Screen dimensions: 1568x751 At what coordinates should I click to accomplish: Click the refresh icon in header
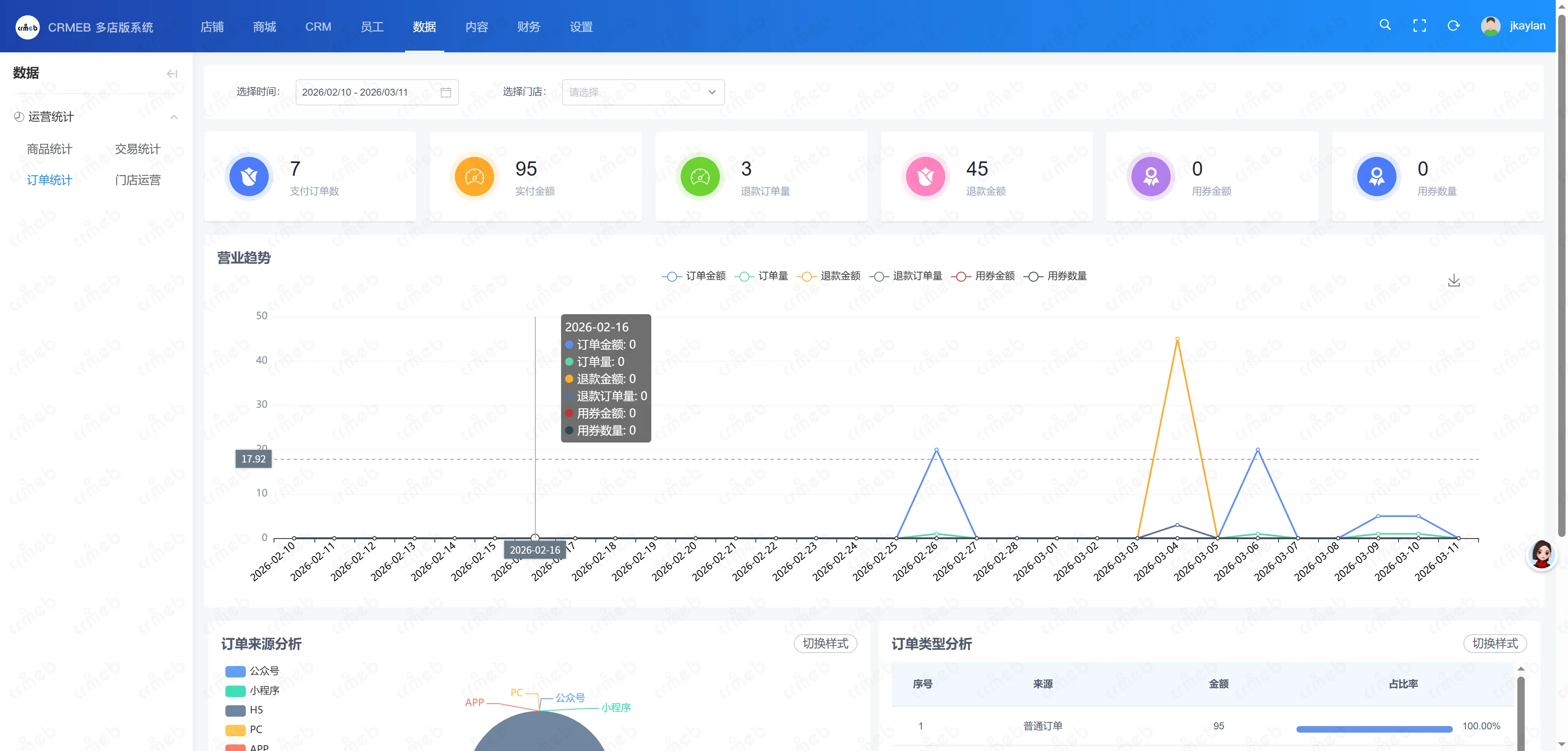pyautogui.click(x=1454, y=26)
